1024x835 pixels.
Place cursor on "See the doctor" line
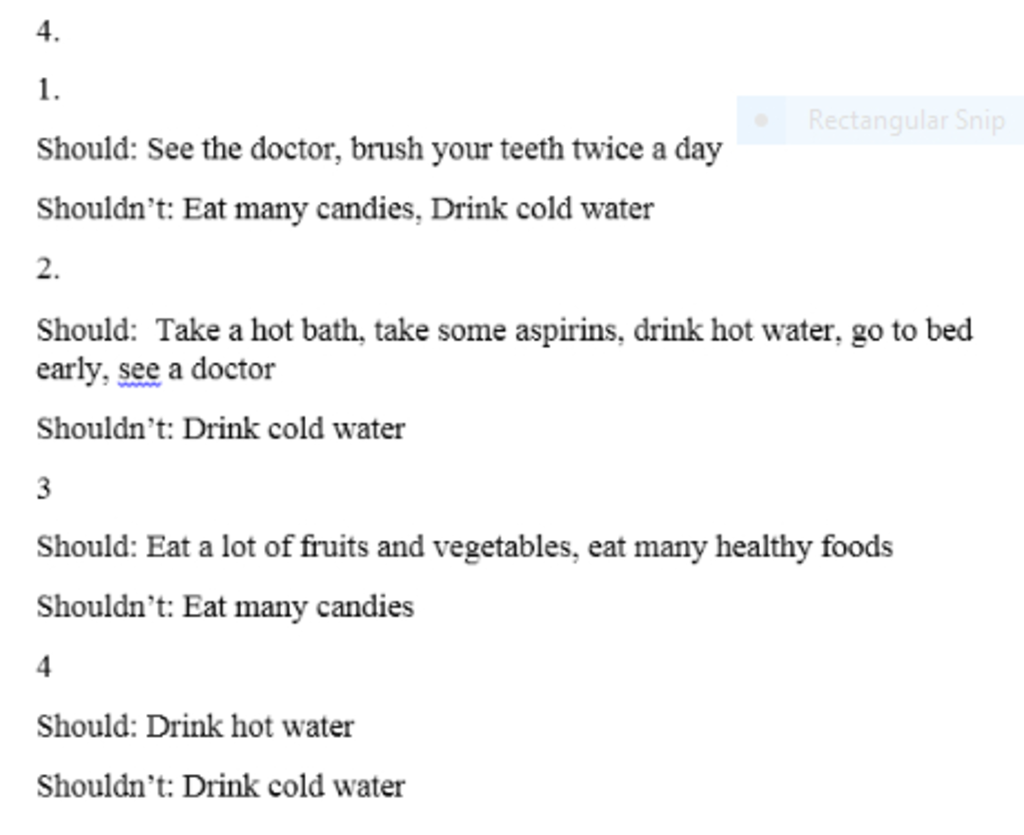click(379, 150)
